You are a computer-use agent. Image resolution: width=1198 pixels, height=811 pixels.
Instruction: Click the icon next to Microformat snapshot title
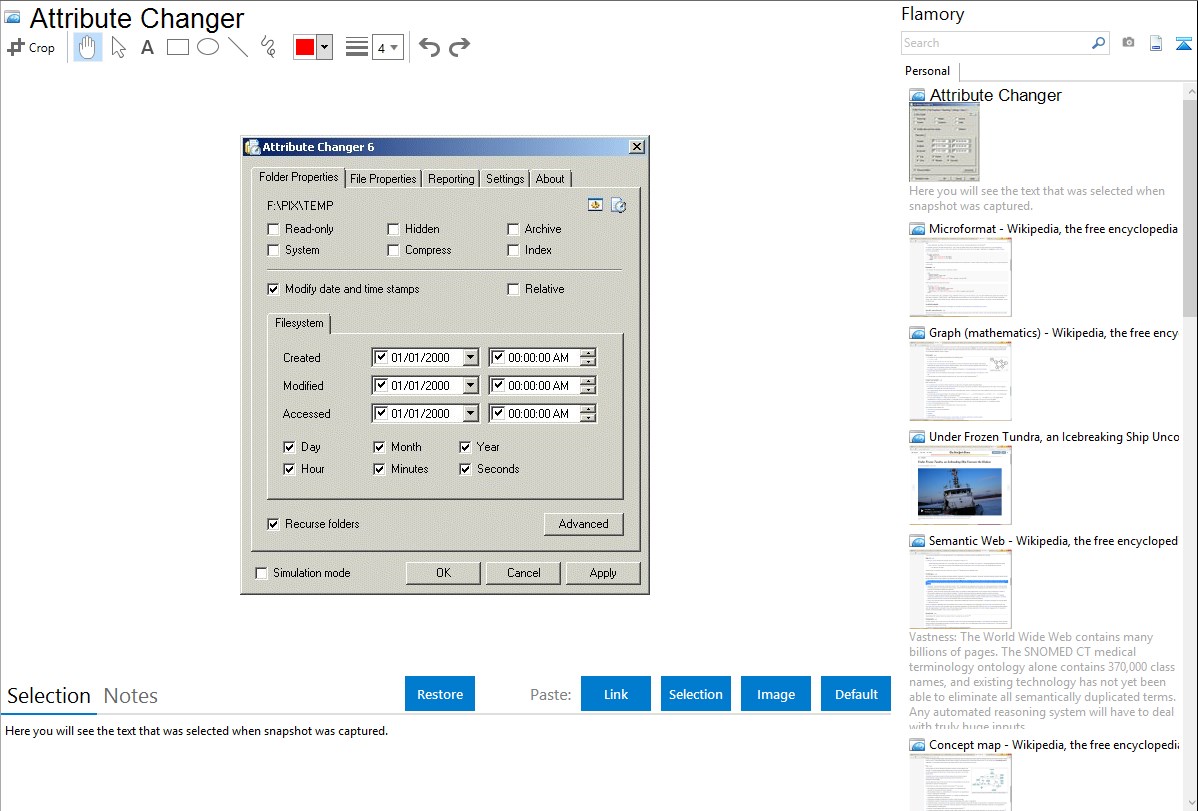(917, 229)
